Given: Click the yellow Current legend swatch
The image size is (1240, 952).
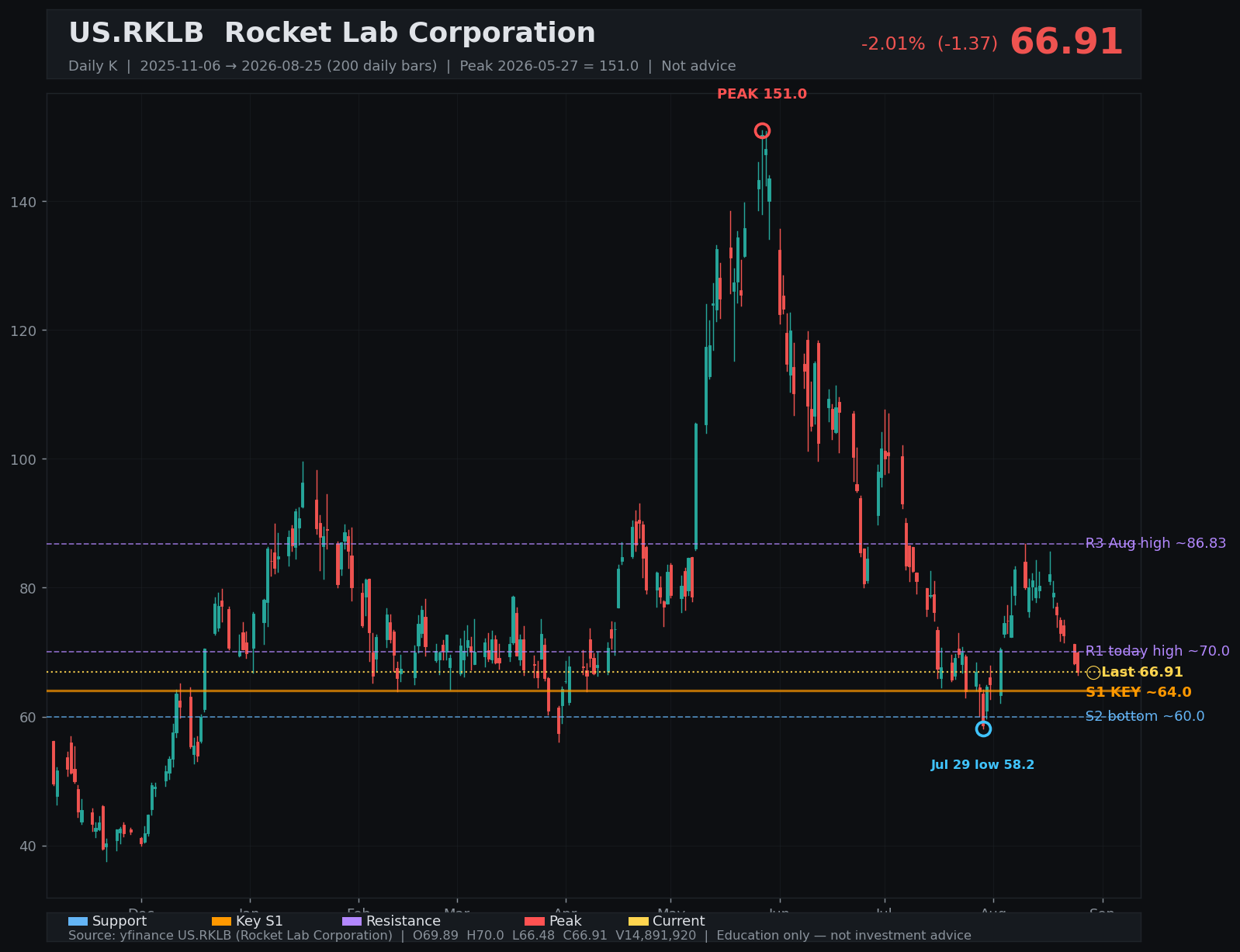Looking at the screenshot, I should pos(639,921).
